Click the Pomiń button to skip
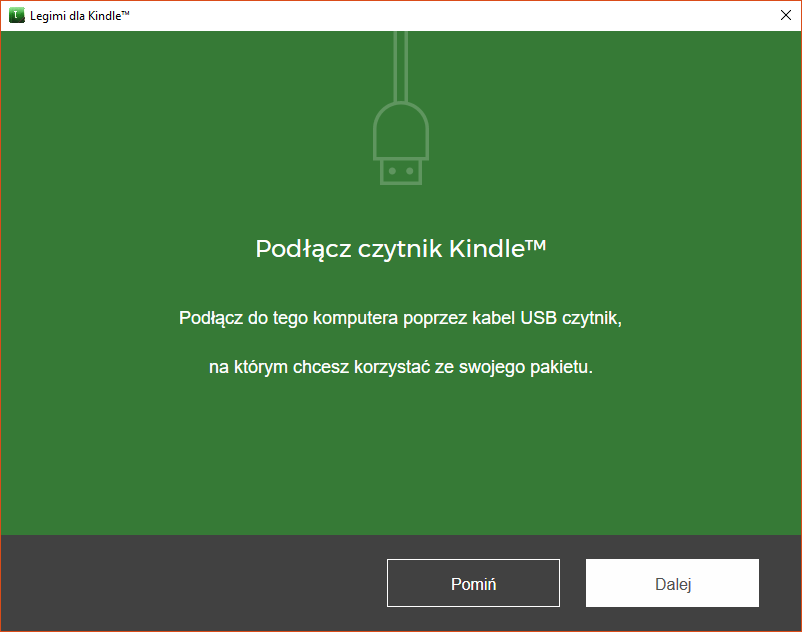802x632 pixels. click(473, 583)
